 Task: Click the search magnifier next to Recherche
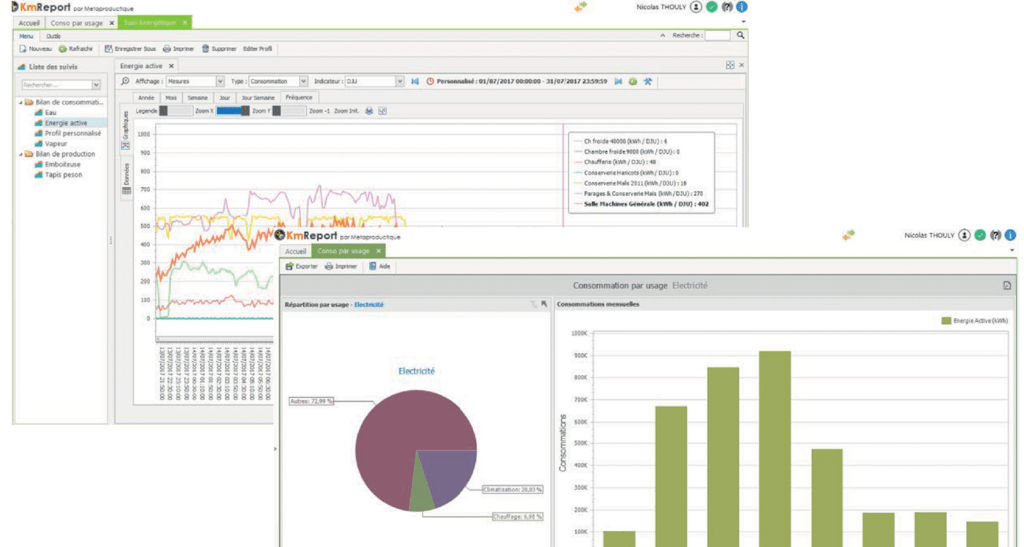(740, 35)
